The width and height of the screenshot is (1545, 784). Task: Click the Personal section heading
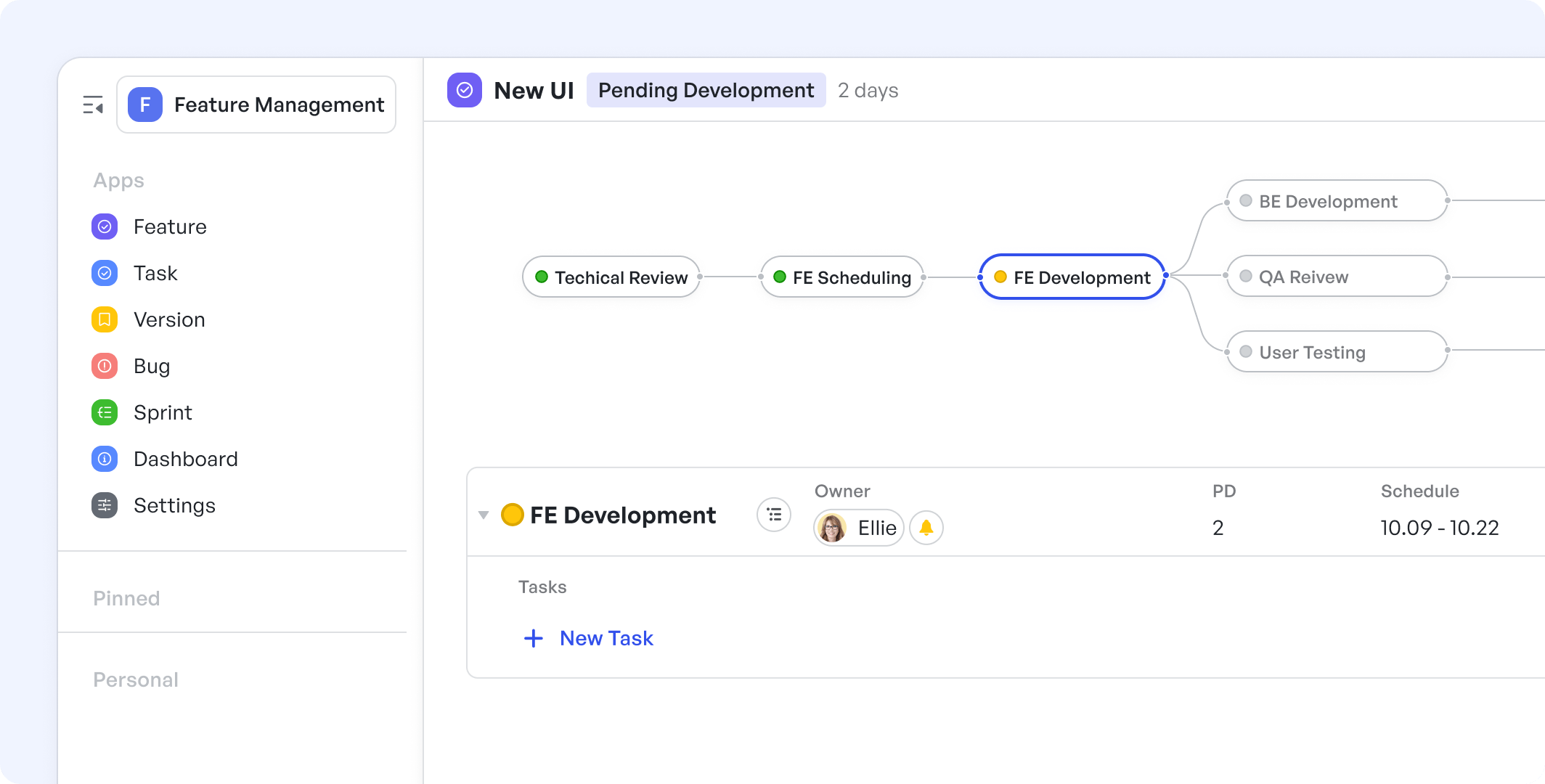[x=136, y=680]
